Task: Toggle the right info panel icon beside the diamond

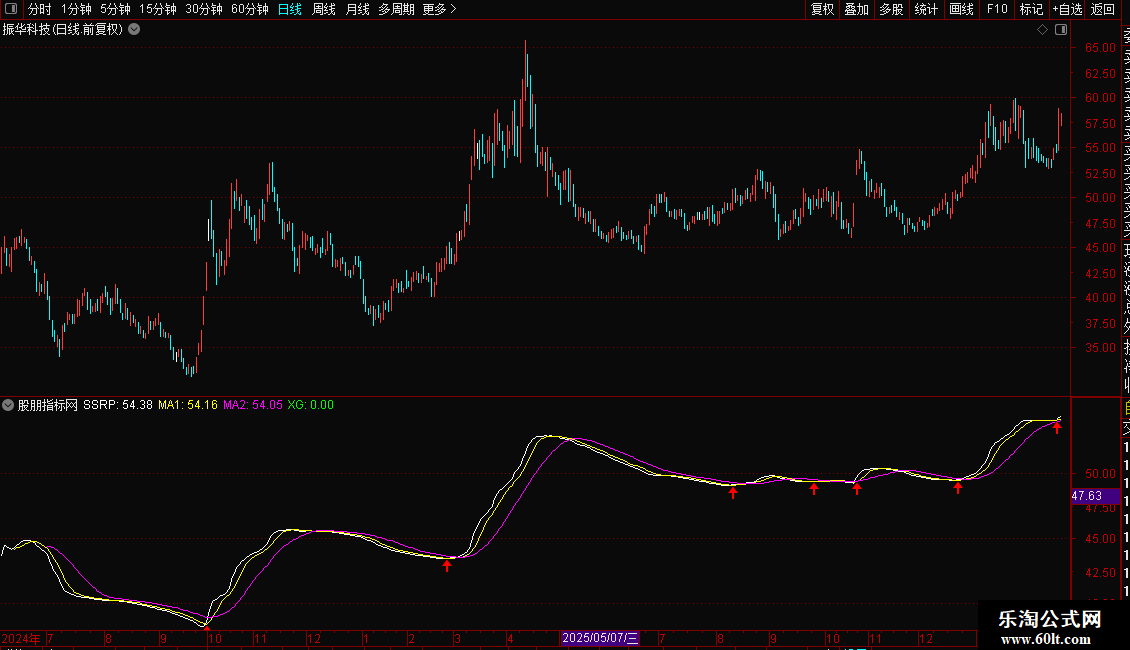Action: (x=1061, y=30)
